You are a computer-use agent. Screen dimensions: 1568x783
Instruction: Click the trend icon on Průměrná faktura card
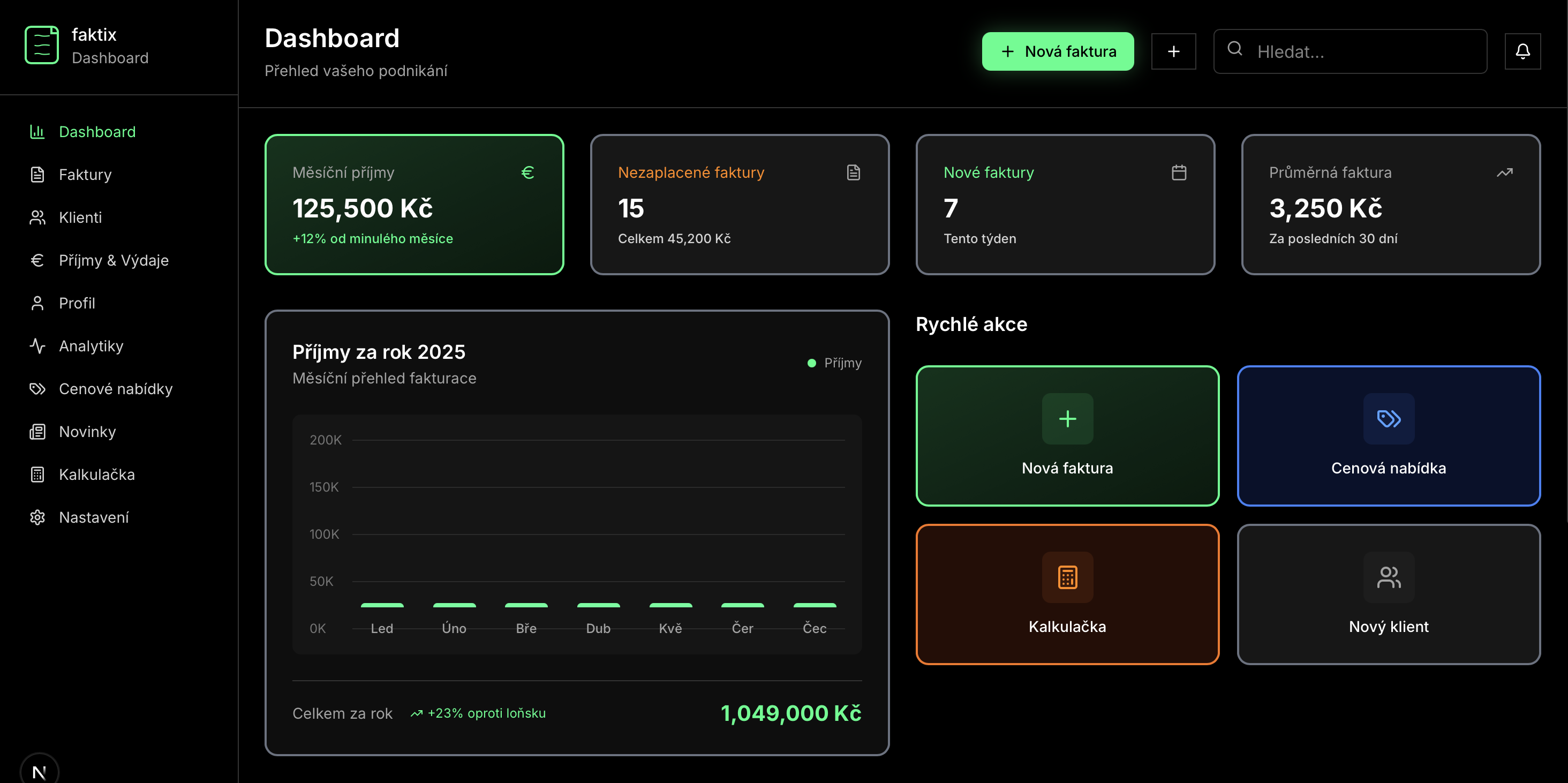coord(1505,172)
